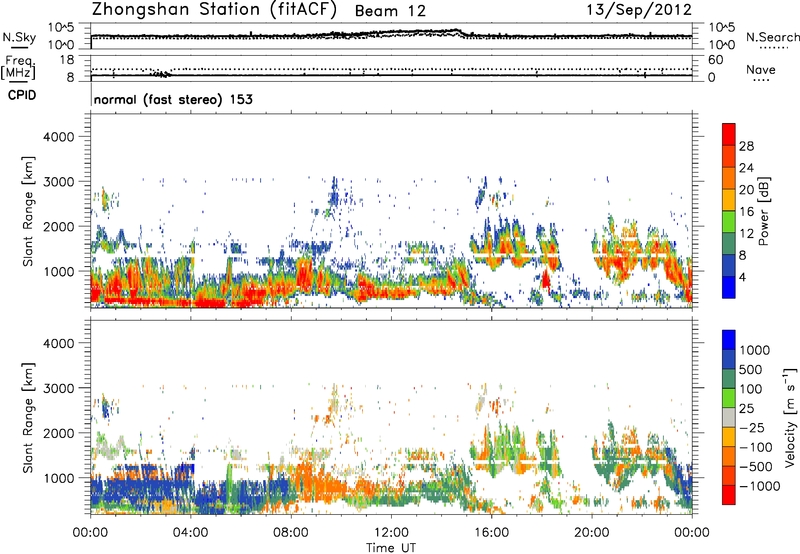800x554 pixels.
Task: Click the 'Power [dB]' color bar label
Action: [763, 212]
